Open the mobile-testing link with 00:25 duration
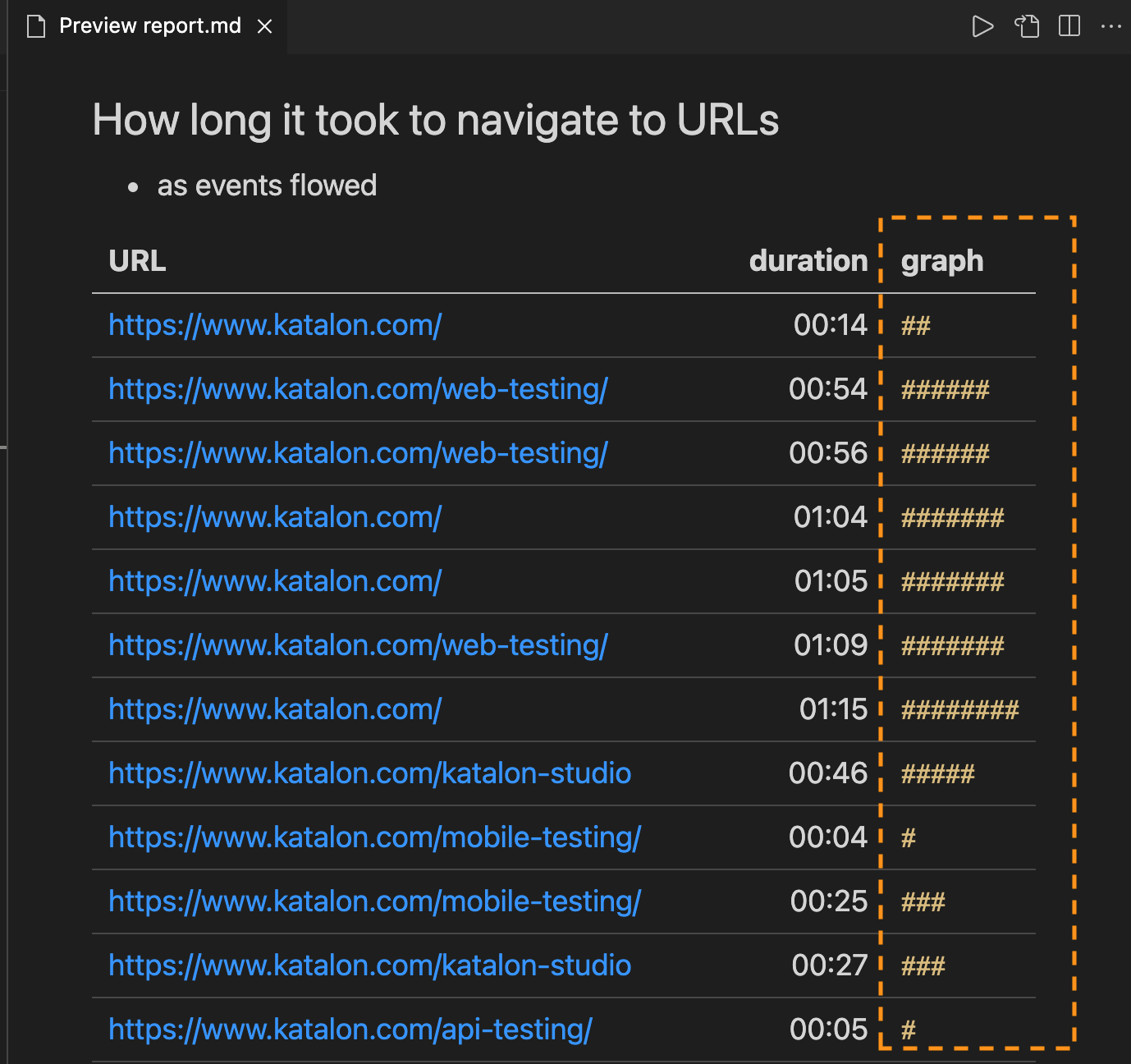The height and width of the screenshot is (1064, 1131). click(375, 901)
